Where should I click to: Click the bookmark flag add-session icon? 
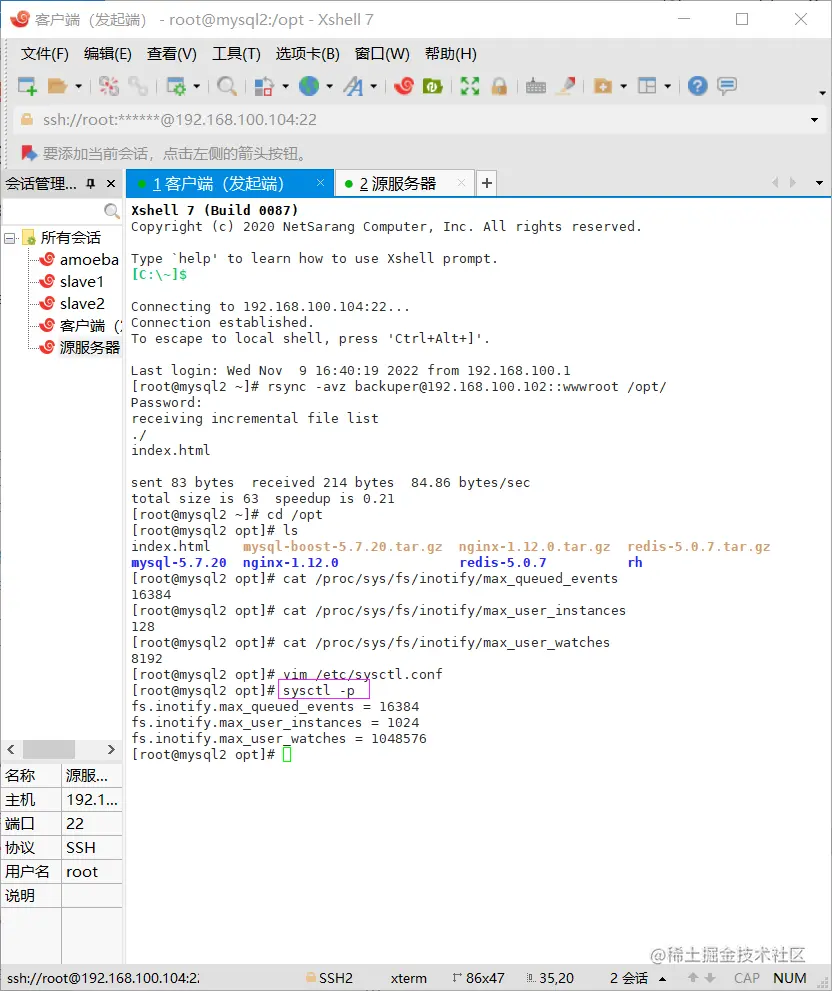(x=29, y=154)
